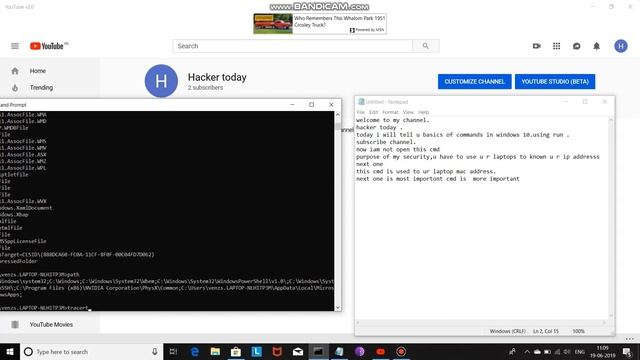Click the taskbar 'Type here to search' box
This screenshot has width=640, height=360.
pyautogui.click(x=91, y=351)
